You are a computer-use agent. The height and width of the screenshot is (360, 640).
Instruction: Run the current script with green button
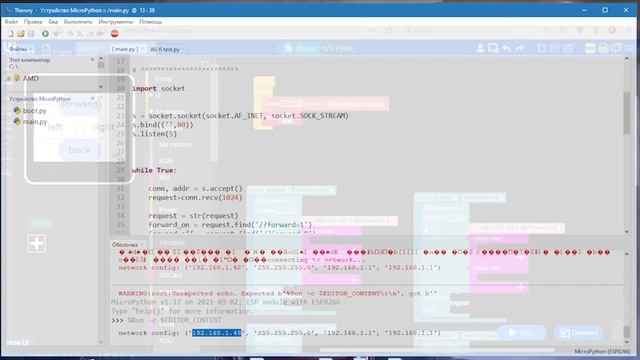click(x=45, y=33)
